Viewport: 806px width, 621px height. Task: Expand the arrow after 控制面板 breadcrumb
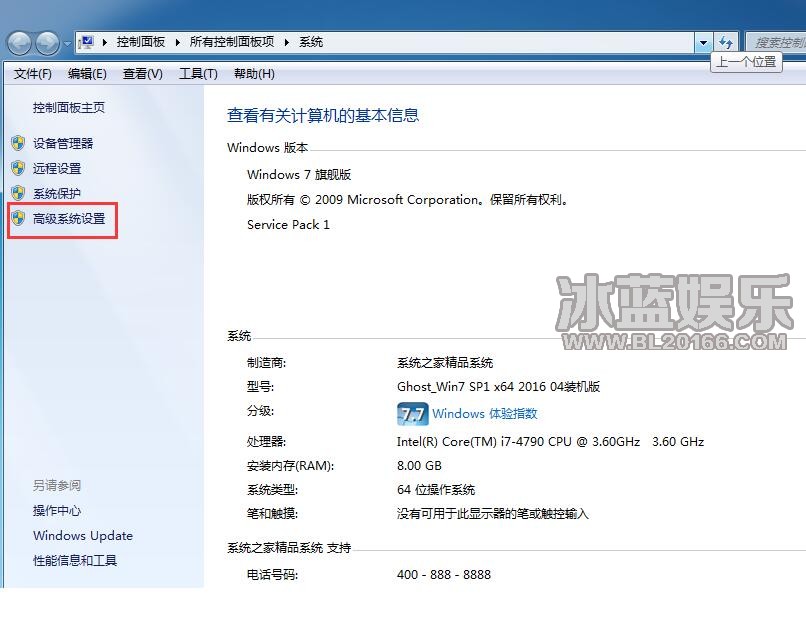click(177, 42)
